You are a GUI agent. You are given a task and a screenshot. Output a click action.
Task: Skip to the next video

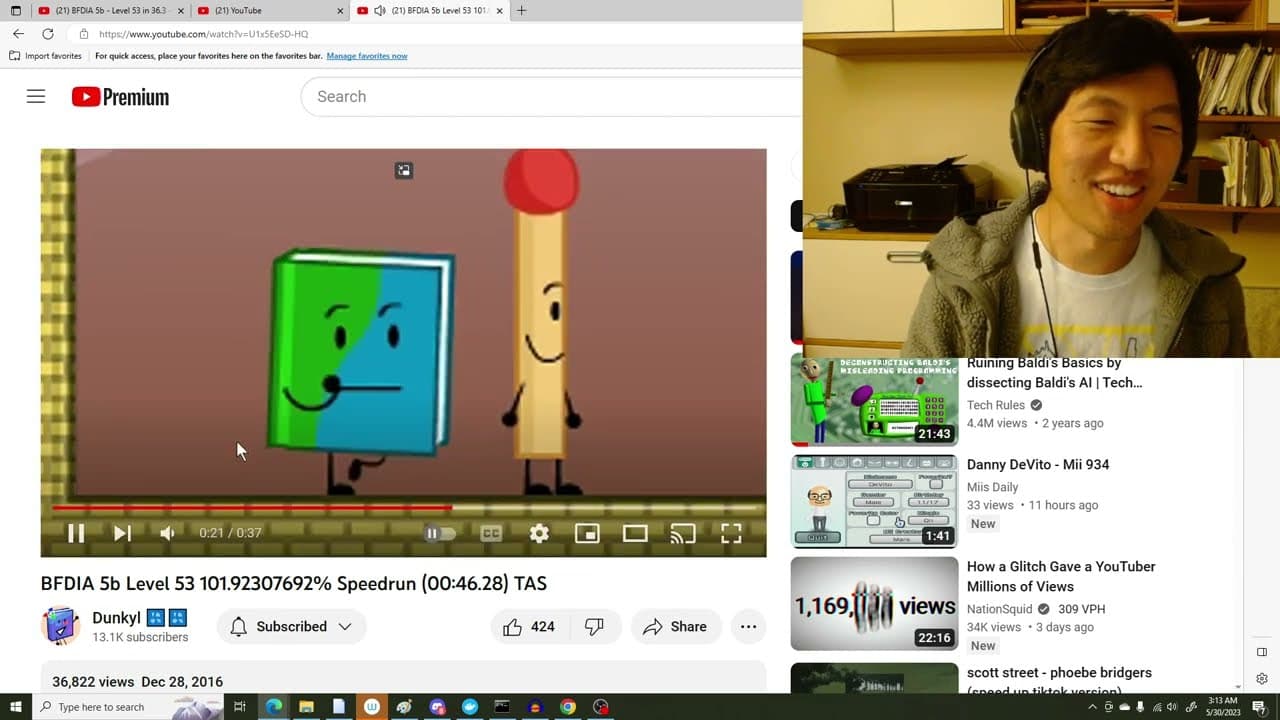[122, 533]
